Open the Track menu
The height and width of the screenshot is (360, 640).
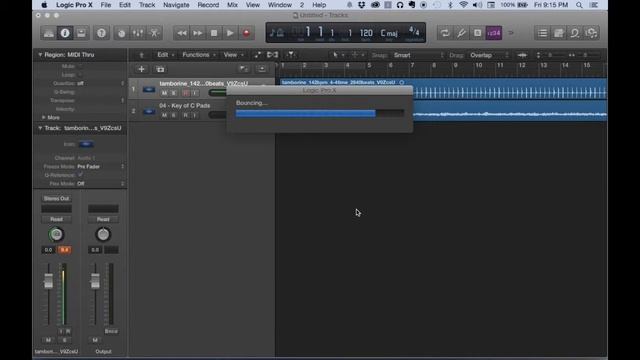(x=147, y=5)
